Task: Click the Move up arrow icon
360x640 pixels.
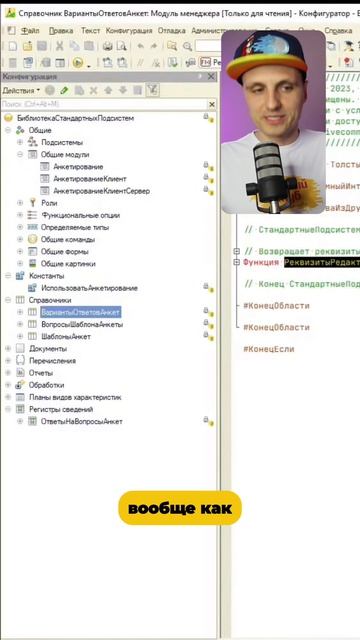Action: coord(108,90)
